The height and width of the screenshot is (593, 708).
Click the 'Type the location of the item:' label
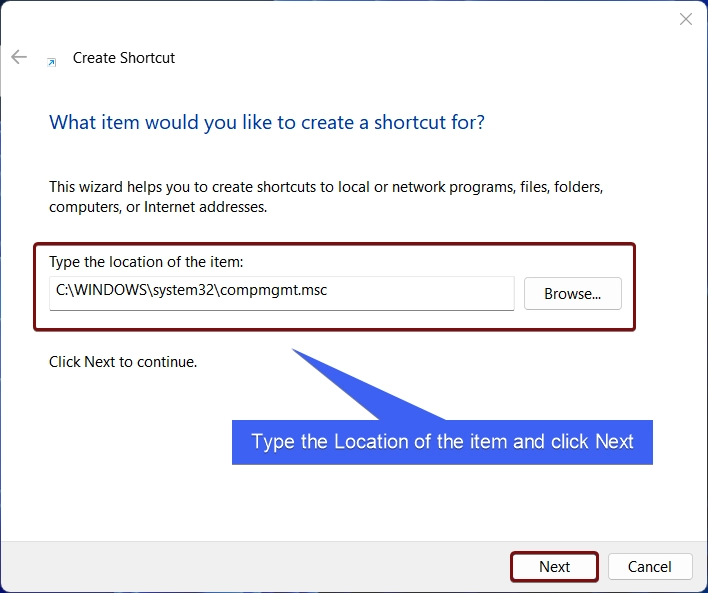[x=146, y=262]
